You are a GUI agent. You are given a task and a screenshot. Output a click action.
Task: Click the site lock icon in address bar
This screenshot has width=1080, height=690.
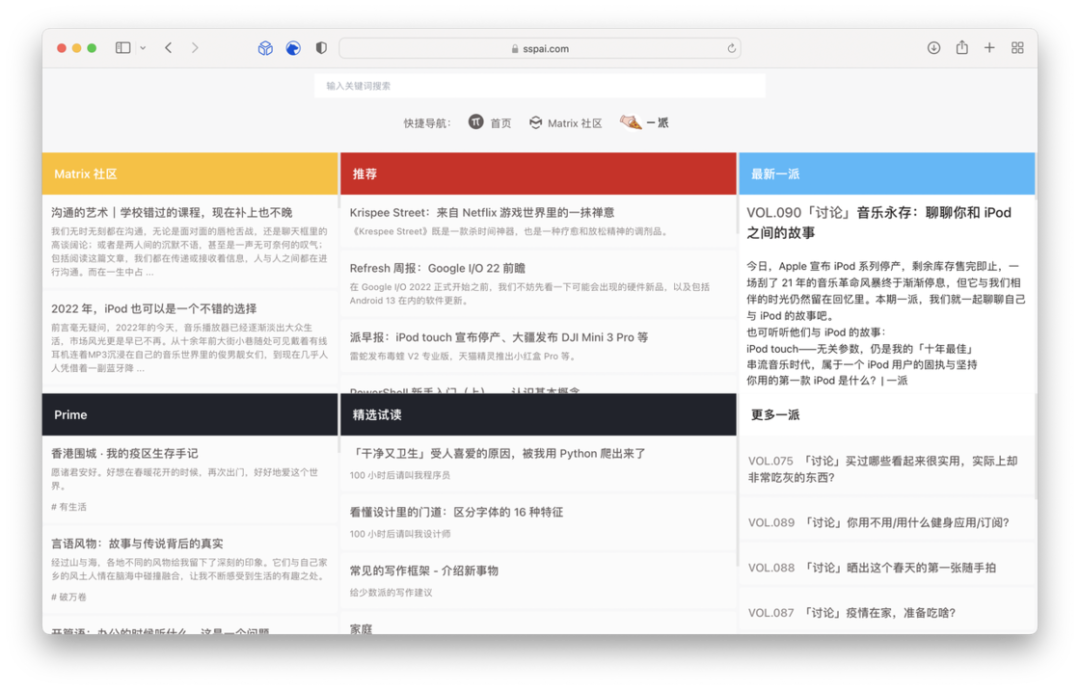pos(515,49)
